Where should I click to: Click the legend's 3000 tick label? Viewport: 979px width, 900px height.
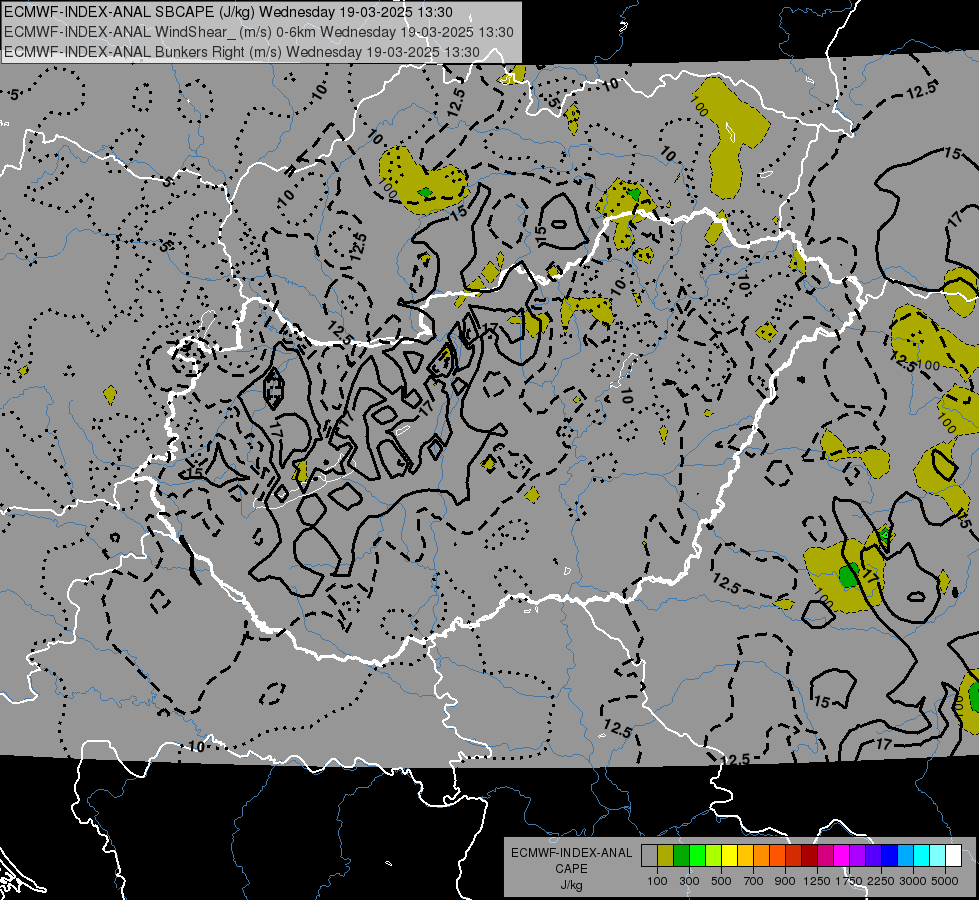point(913,881)
